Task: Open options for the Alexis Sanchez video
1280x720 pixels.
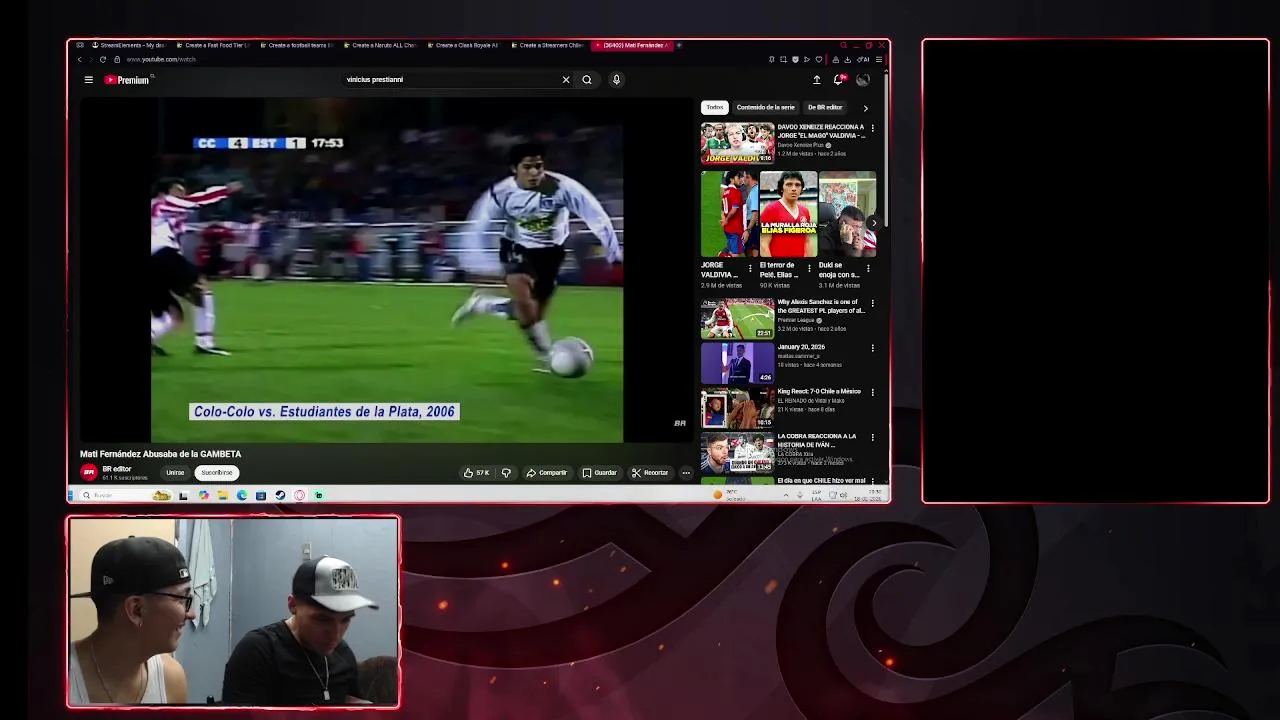Action: pyautogui.click(x=873, y=303)
